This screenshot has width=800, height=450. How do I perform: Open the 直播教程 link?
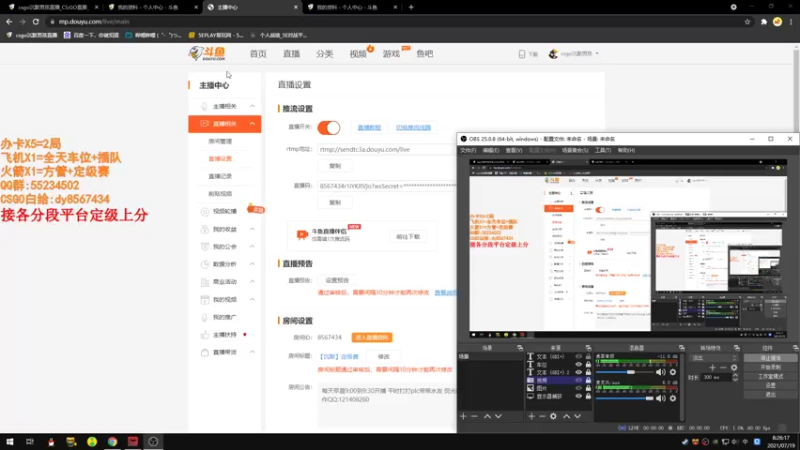pos(369,128)
